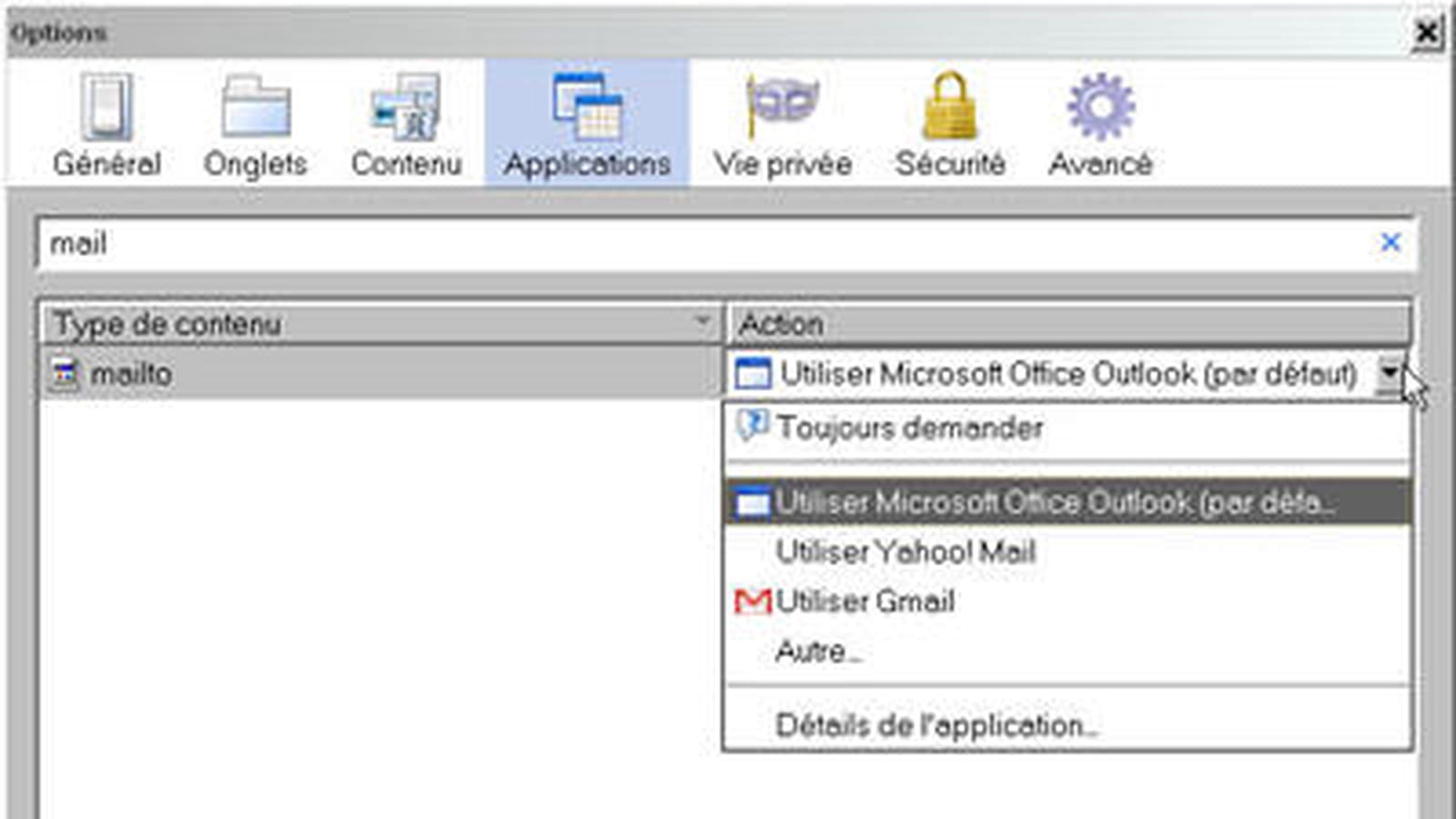Open Détails de l'application…
The width and height of the screenshot is (1456, 819).
click(1069, 725)
